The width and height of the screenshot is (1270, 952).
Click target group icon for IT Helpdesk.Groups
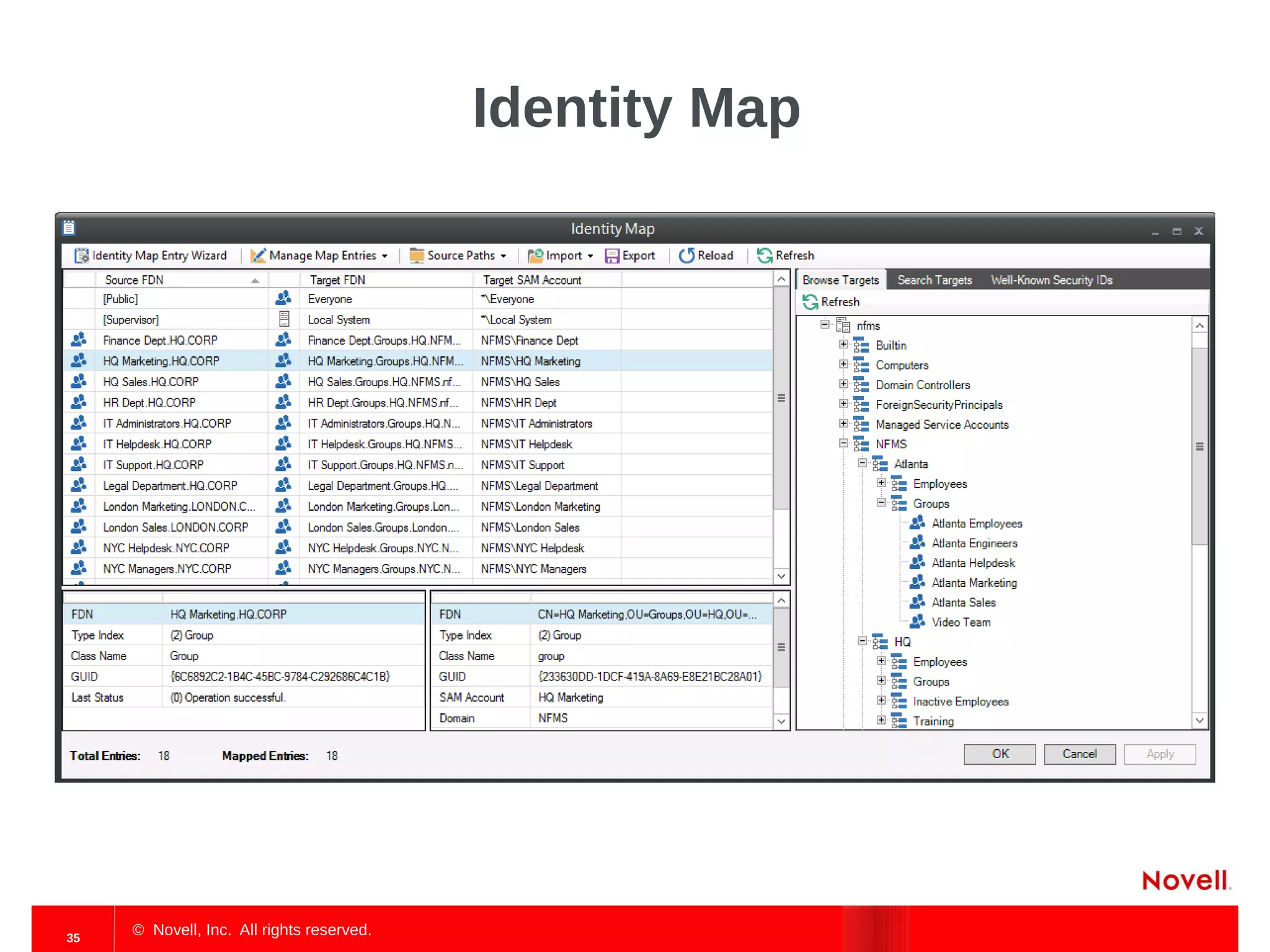(283, 443)
